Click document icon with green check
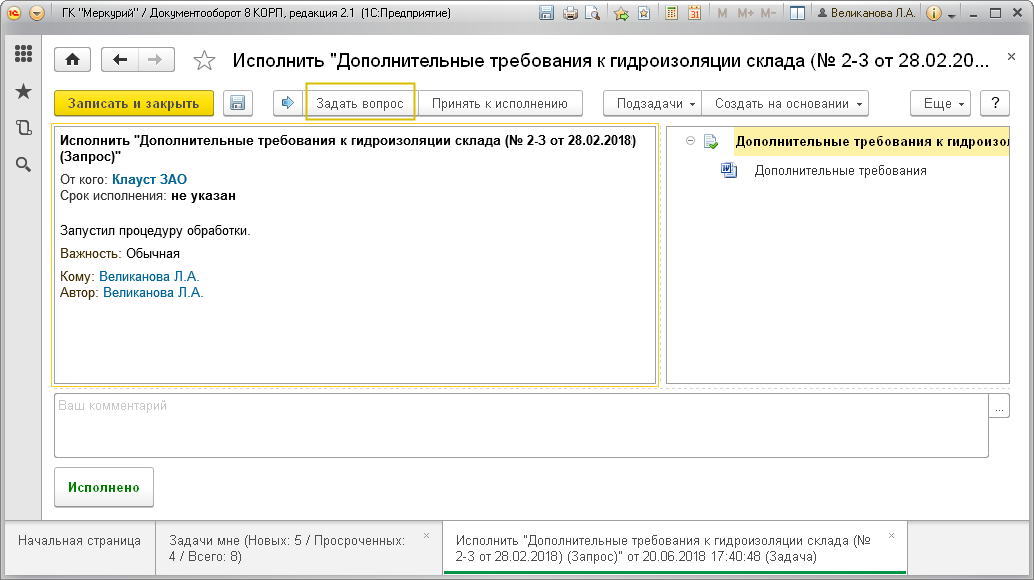The height and width of the screenshot is (580, 1034). coord(711,141)
